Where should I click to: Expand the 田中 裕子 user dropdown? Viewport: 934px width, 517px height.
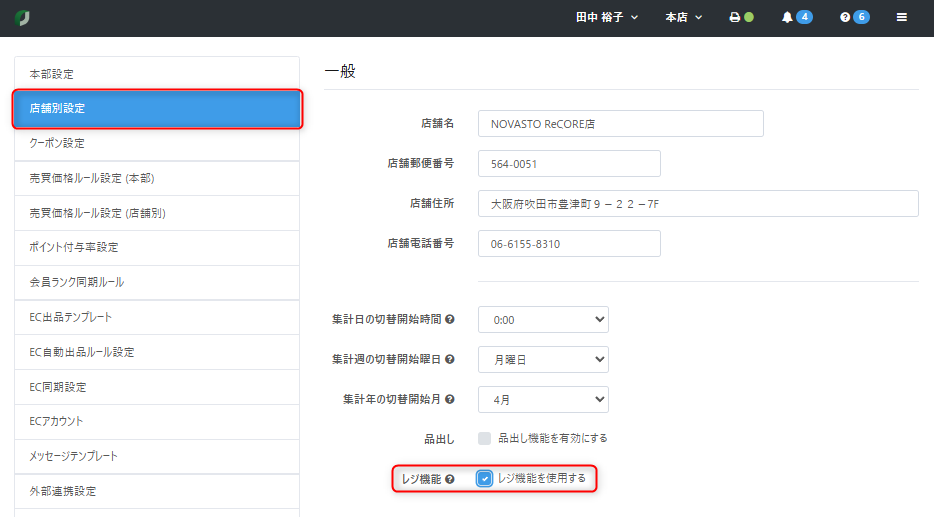pyautogui.click(x=607, y=18)
